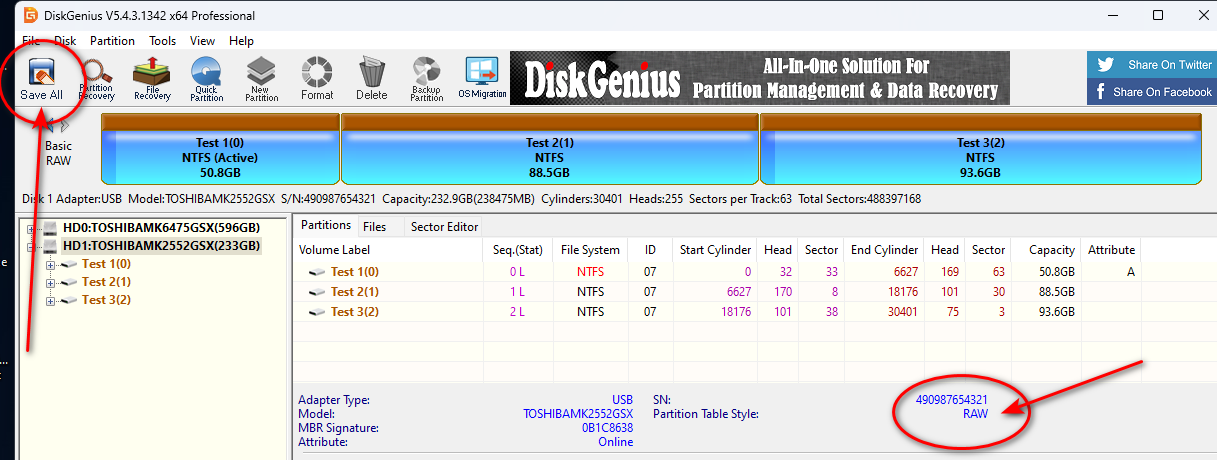
Task: Open the Partition menu
Action: point(112,41)
